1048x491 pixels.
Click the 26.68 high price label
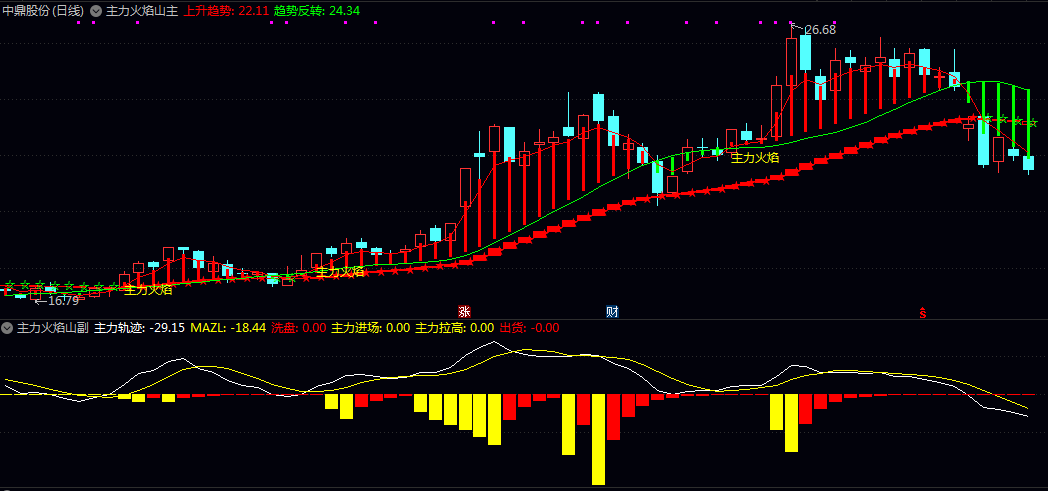(x=819, y=29)
